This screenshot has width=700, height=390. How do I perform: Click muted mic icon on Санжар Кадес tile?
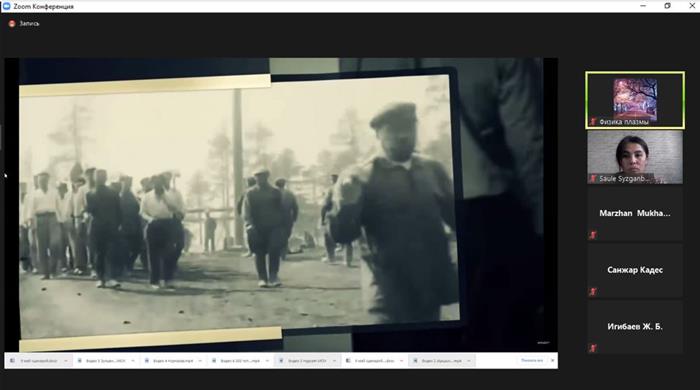point(593,292)
